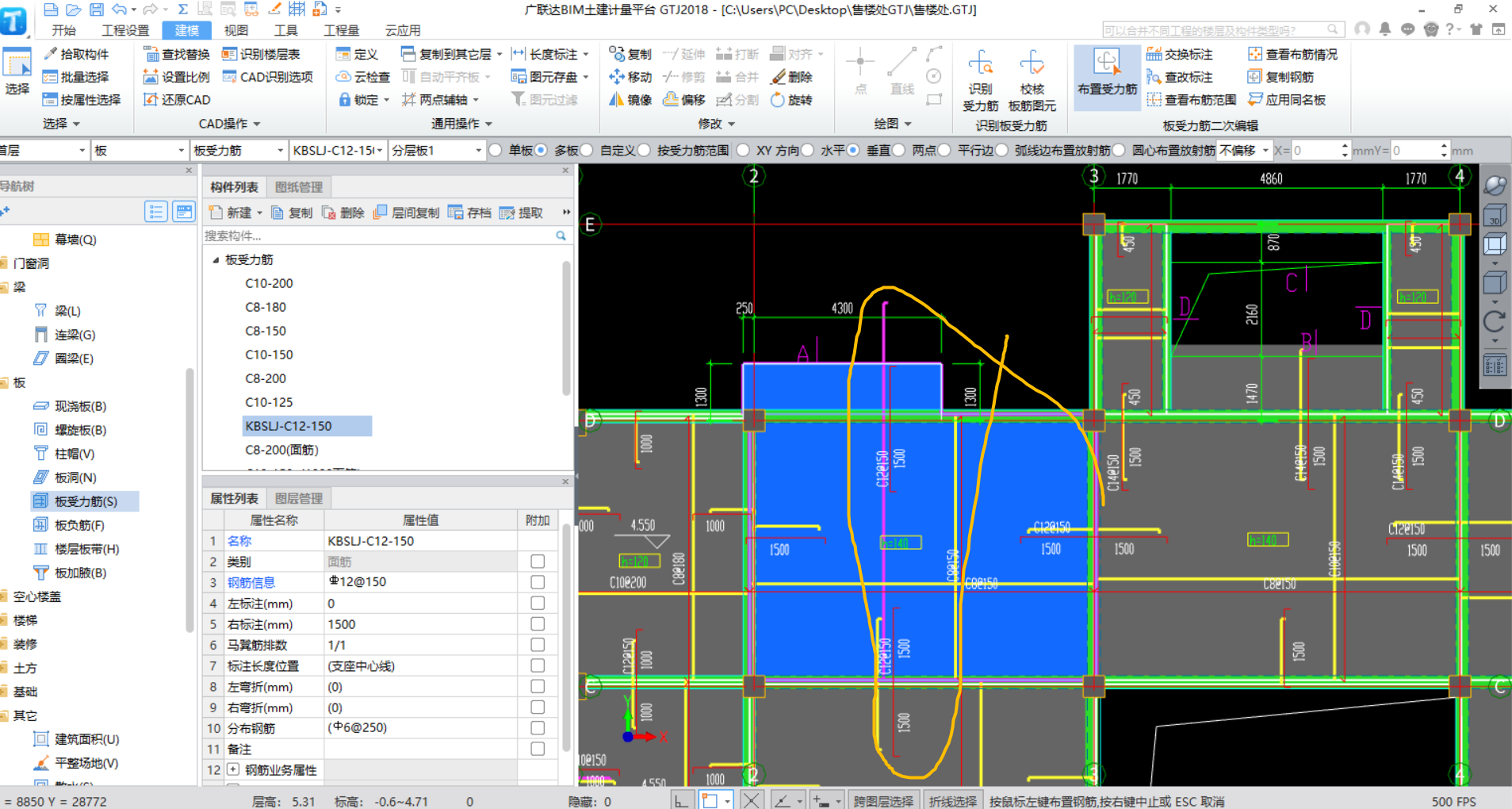
Task: Select 板负筋(F) in navigation tree
Action: (70, 525)
